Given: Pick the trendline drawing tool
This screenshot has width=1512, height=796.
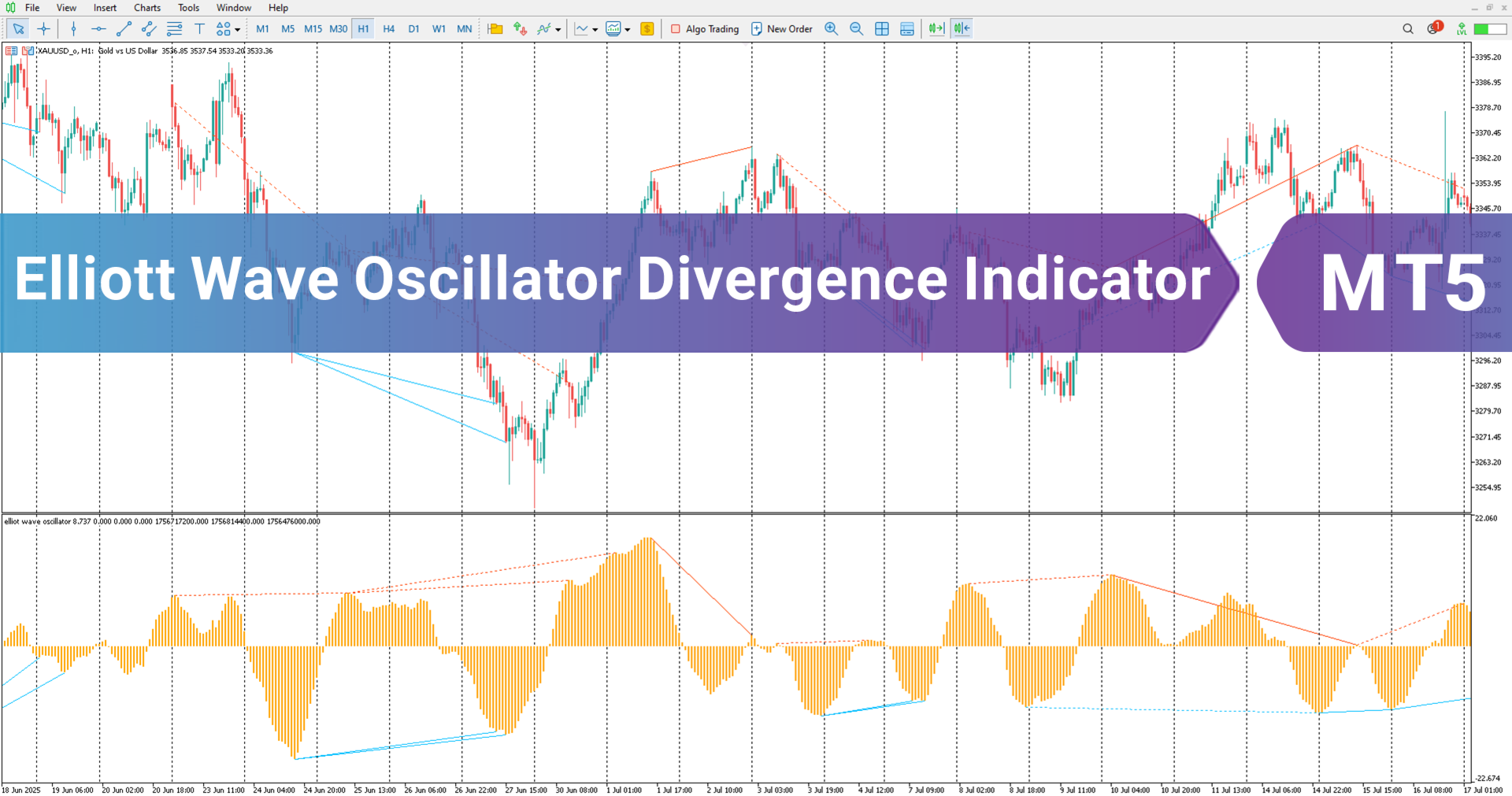Looking at the screenshot, I should [124, 29].
